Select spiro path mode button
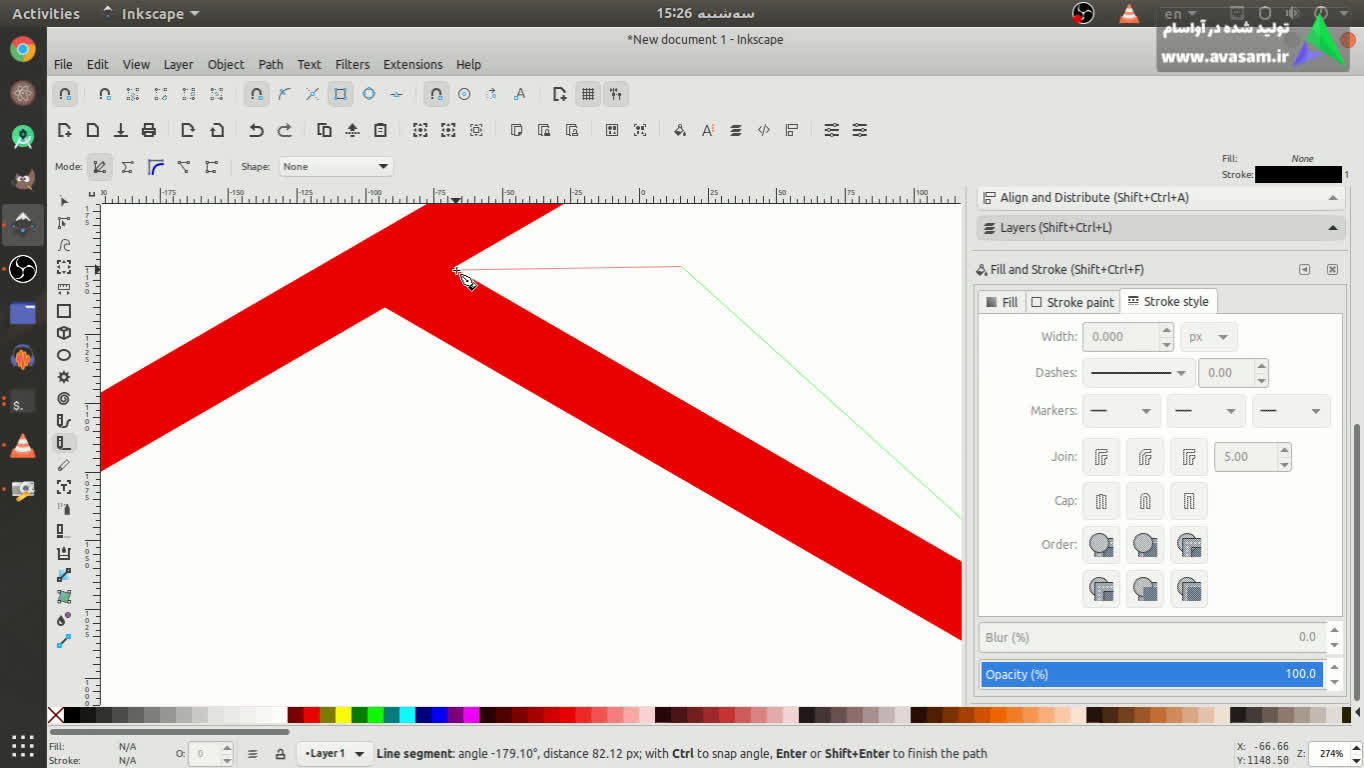 pyautogui.click(x=128, y=167)
